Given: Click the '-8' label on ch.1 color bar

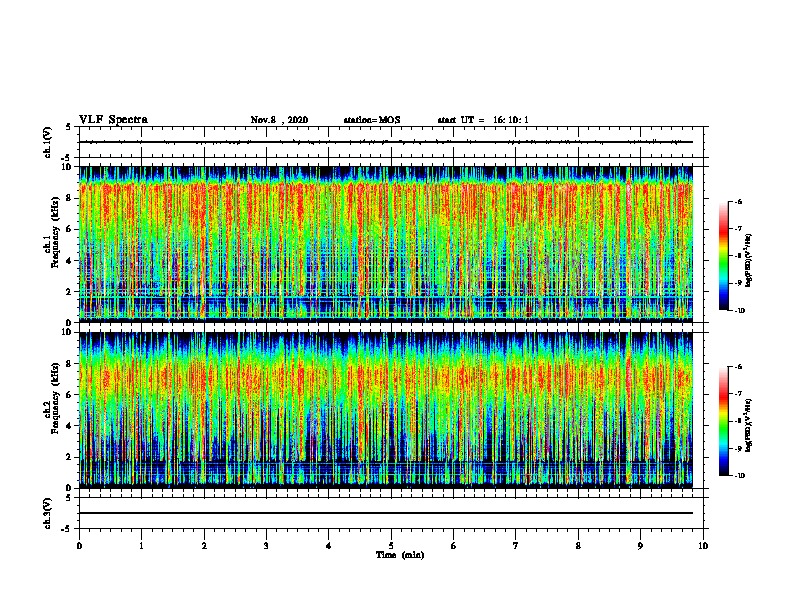Looking at the screenshot, I should pos(738,256).
